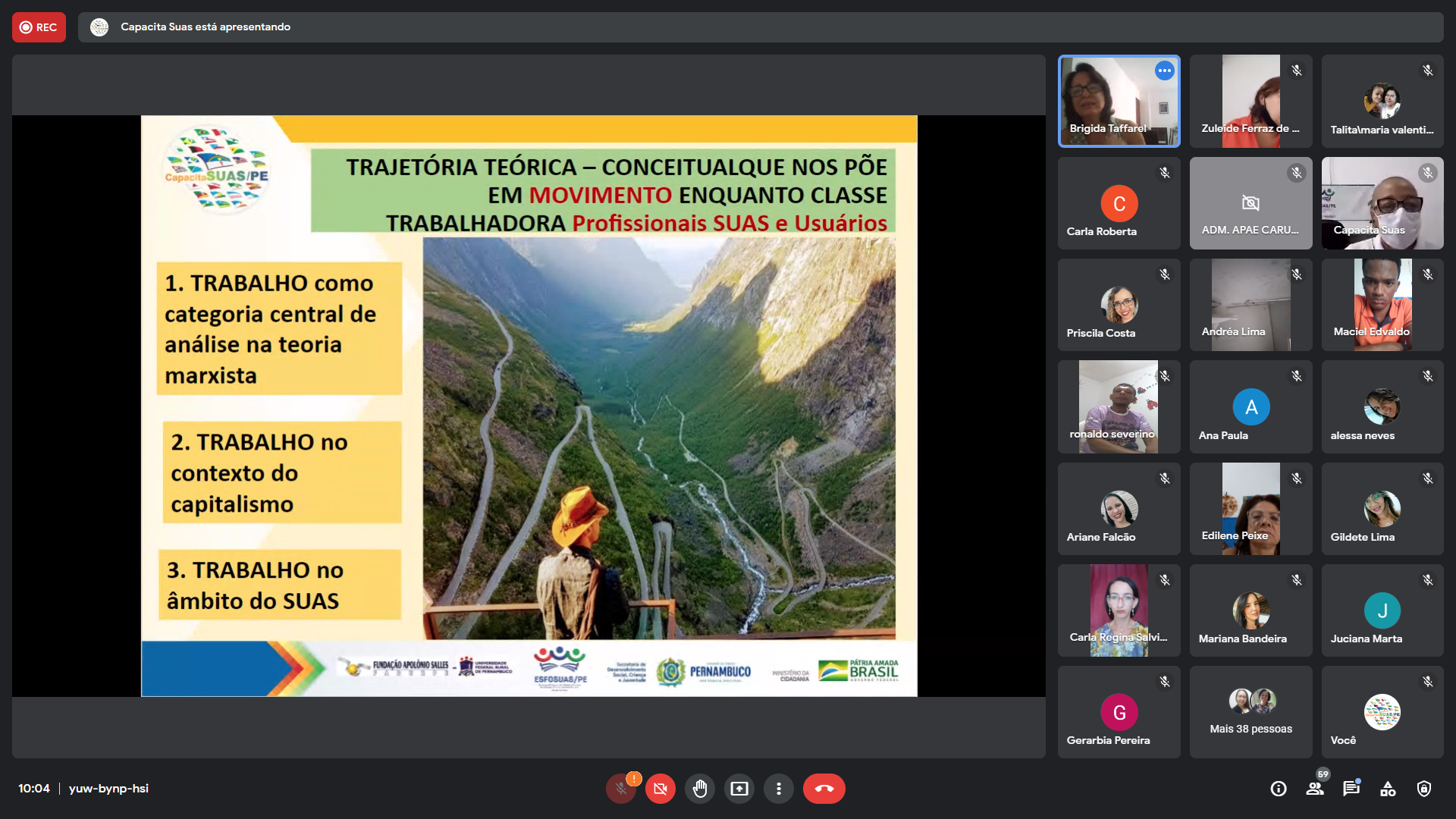
Task: Open the meeting details info icon
Action: (1279, 789)
